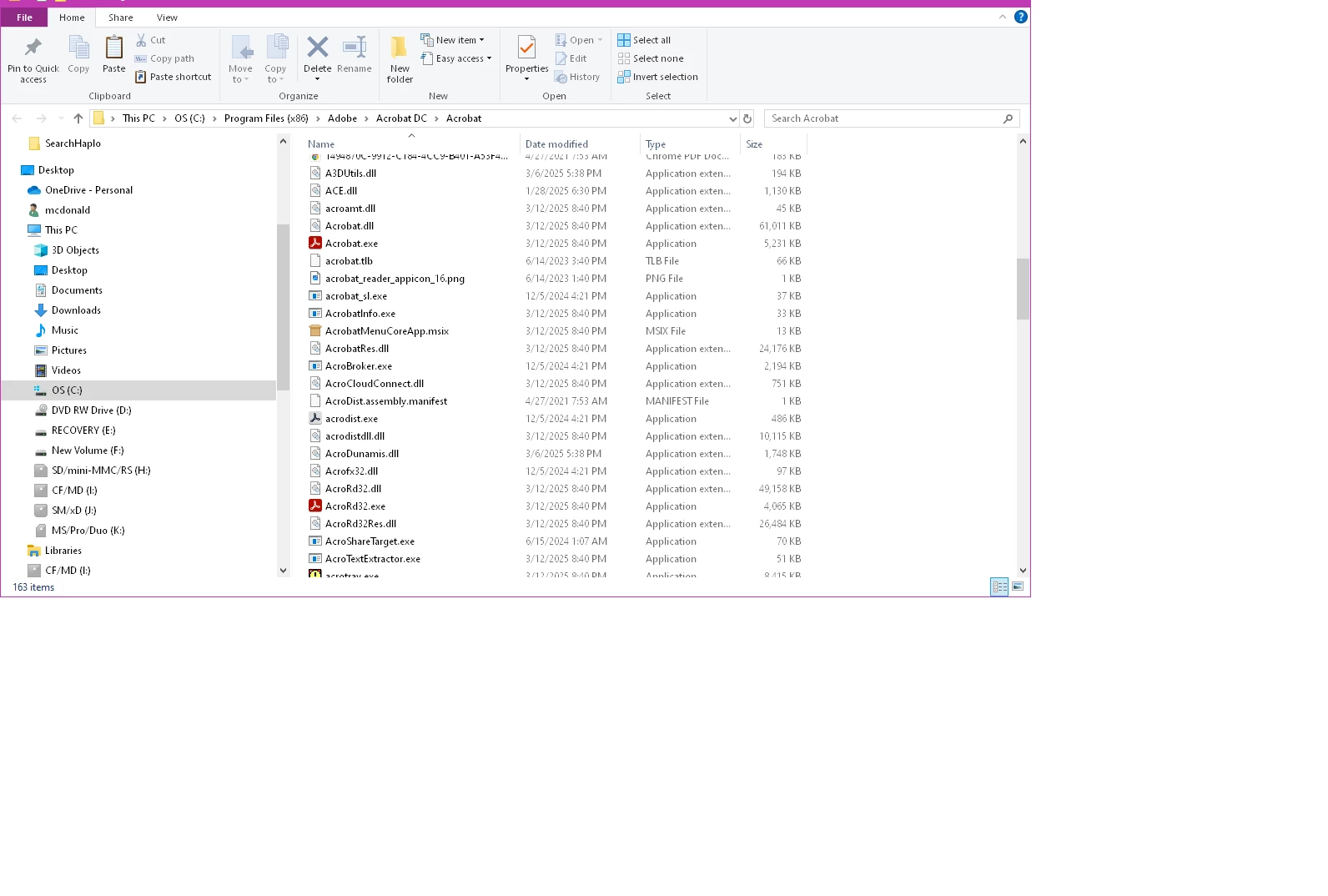Click the Edit ribbon icon

tap(561, 58)
